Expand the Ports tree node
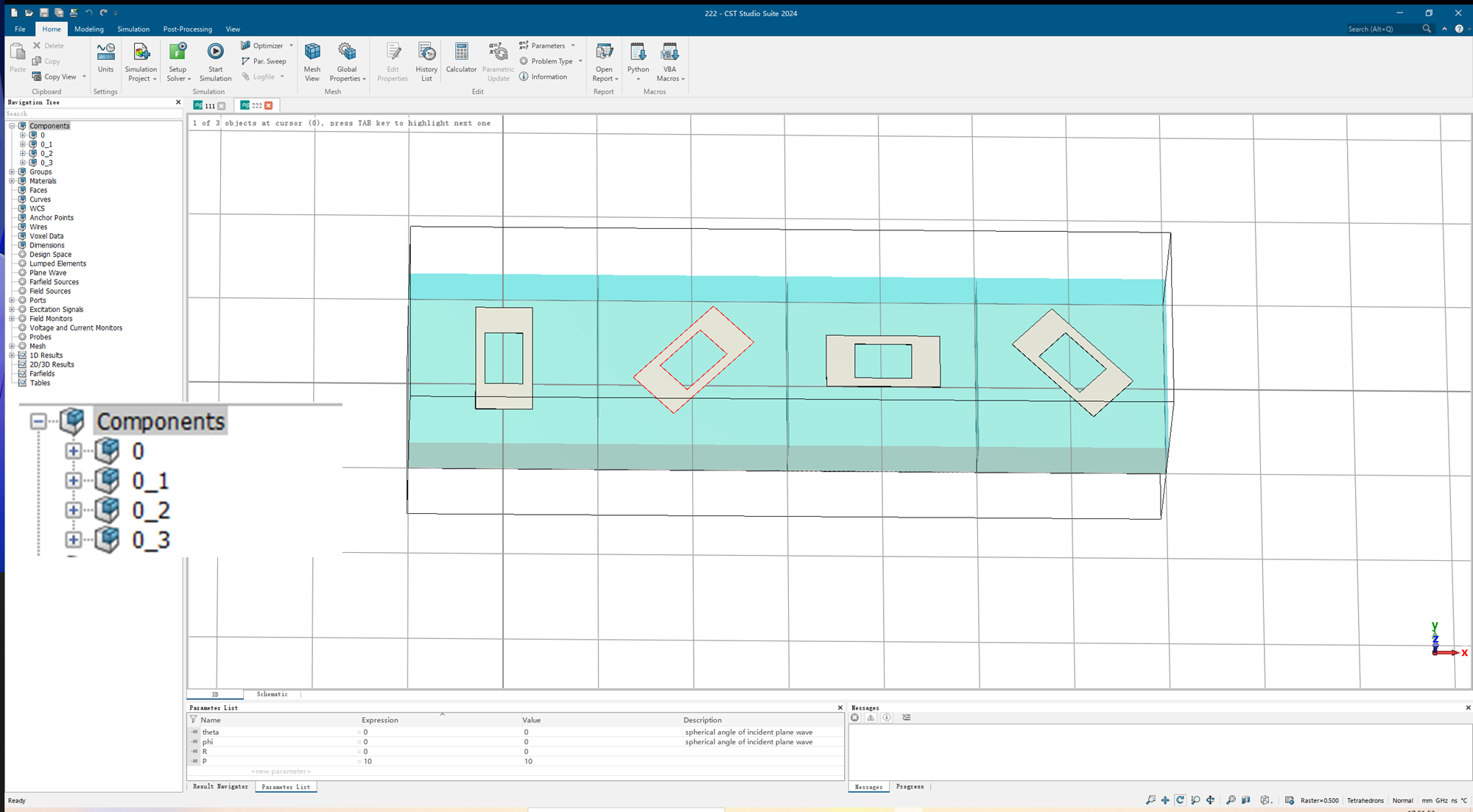1473x812 pixels. point(12,300)
